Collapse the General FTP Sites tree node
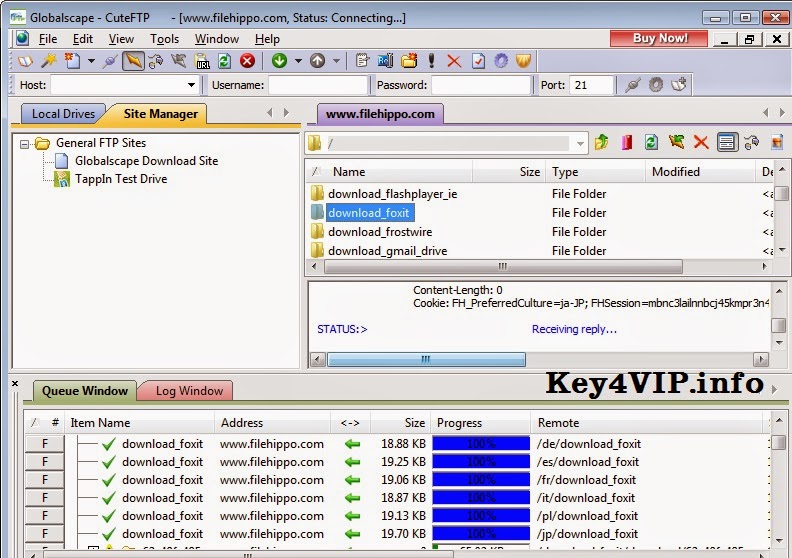Viewport: 792px width, 558px height. (x=24, y=144)
